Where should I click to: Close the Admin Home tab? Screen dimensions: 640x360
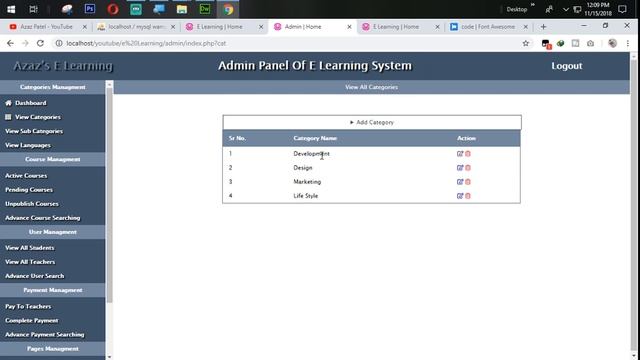pyautogui.click(x=349, y=27)
